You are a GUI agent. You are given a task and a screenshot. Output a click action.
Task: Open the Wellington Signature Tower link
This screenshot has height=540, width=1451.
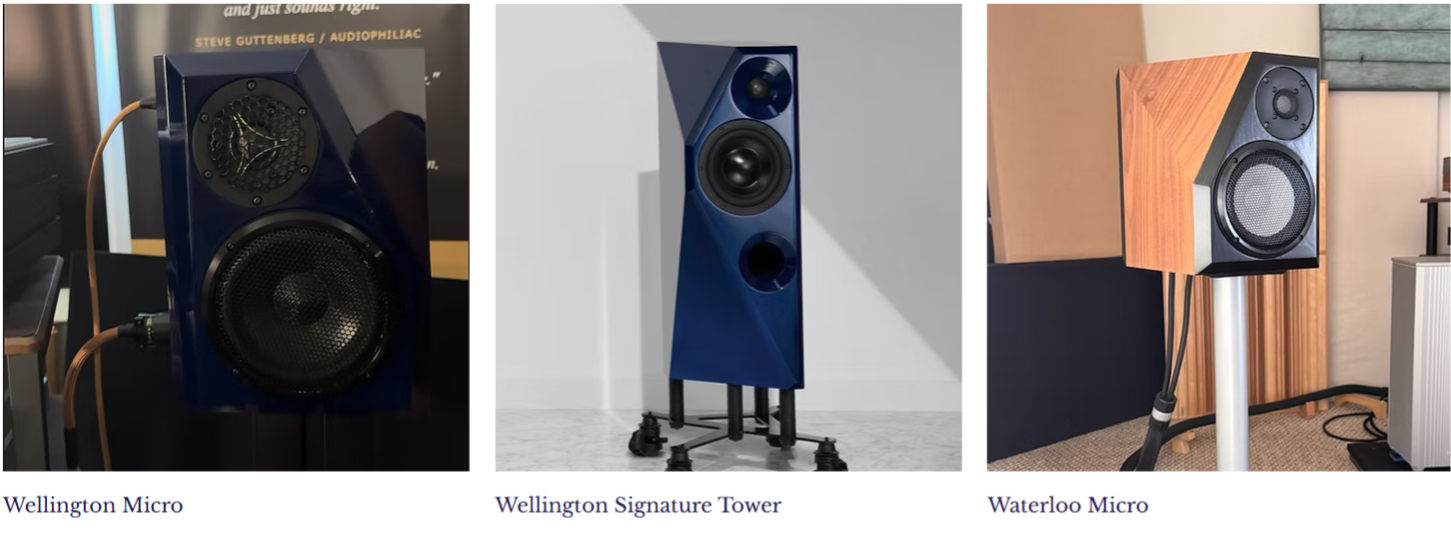(638, 505)
